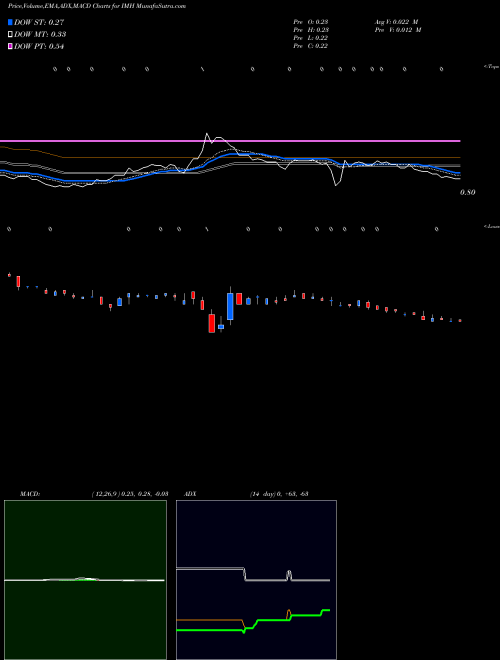500x660 pixels.
Task: Select the 'DOW ST: 0.27' legend label
Action: tap(39, 22)
